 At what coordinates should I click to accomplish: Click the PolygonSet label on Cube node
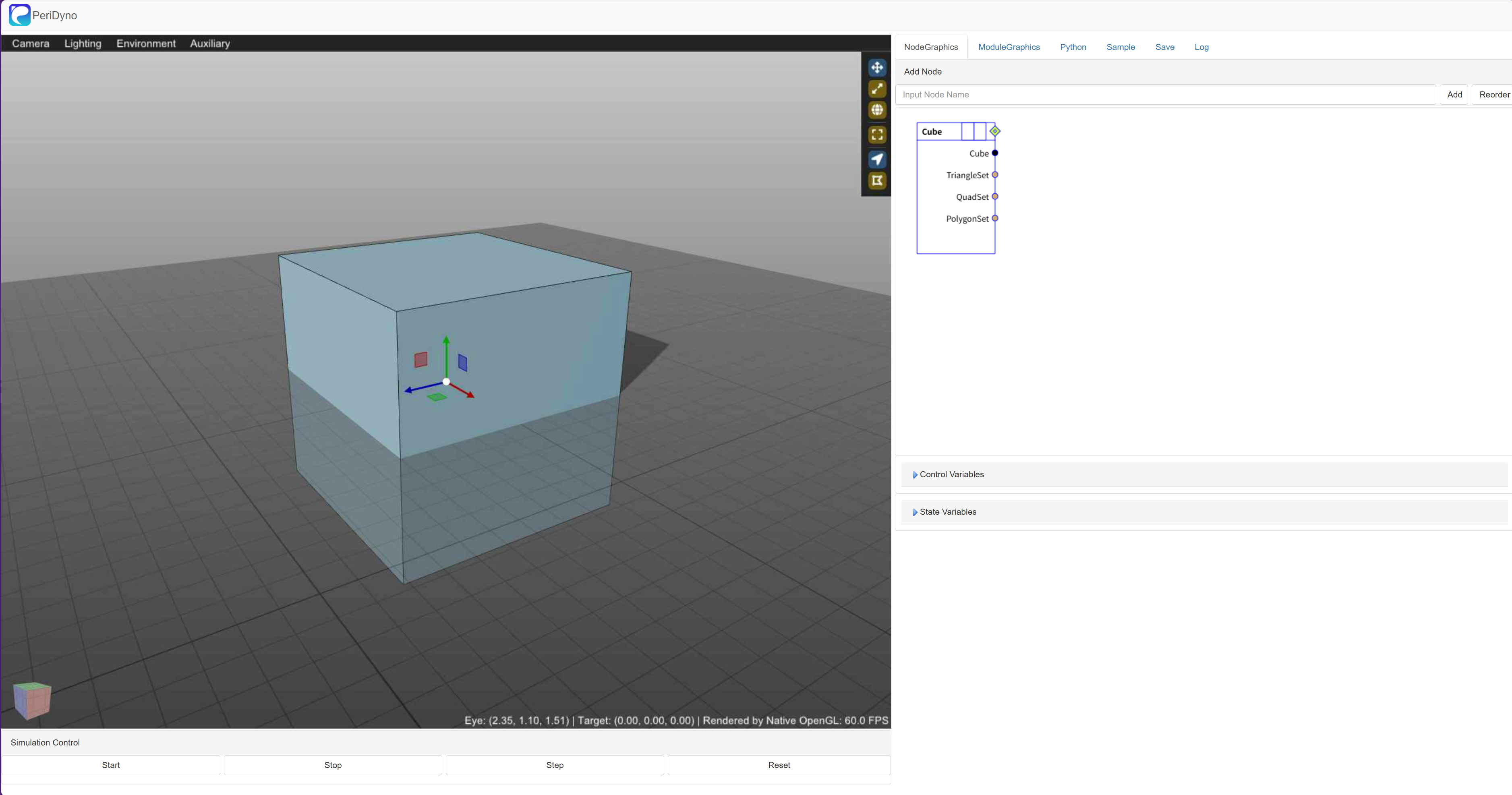[x=967, y=218]
